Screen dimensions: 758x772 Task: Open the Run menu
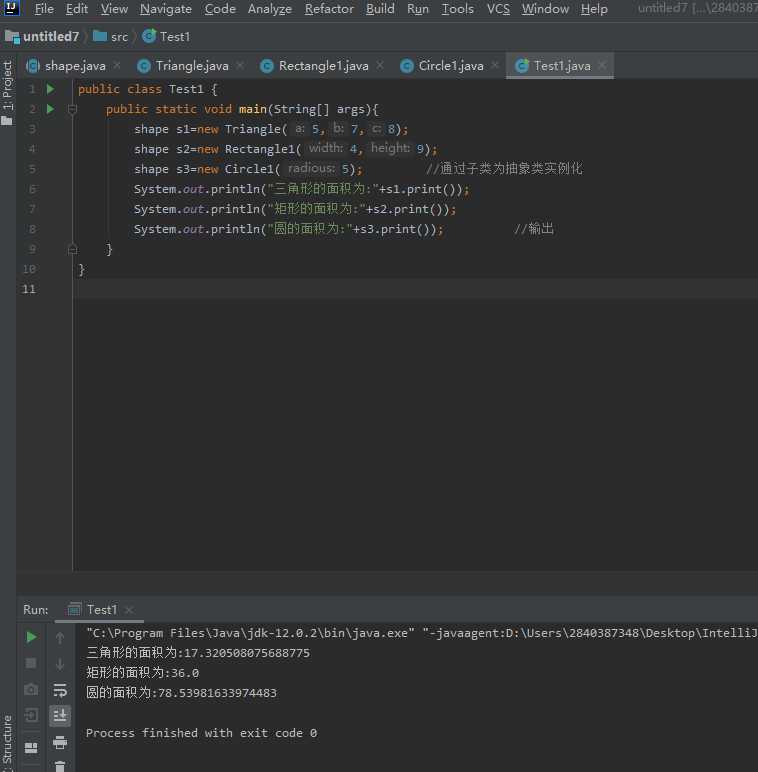(418, 9)
